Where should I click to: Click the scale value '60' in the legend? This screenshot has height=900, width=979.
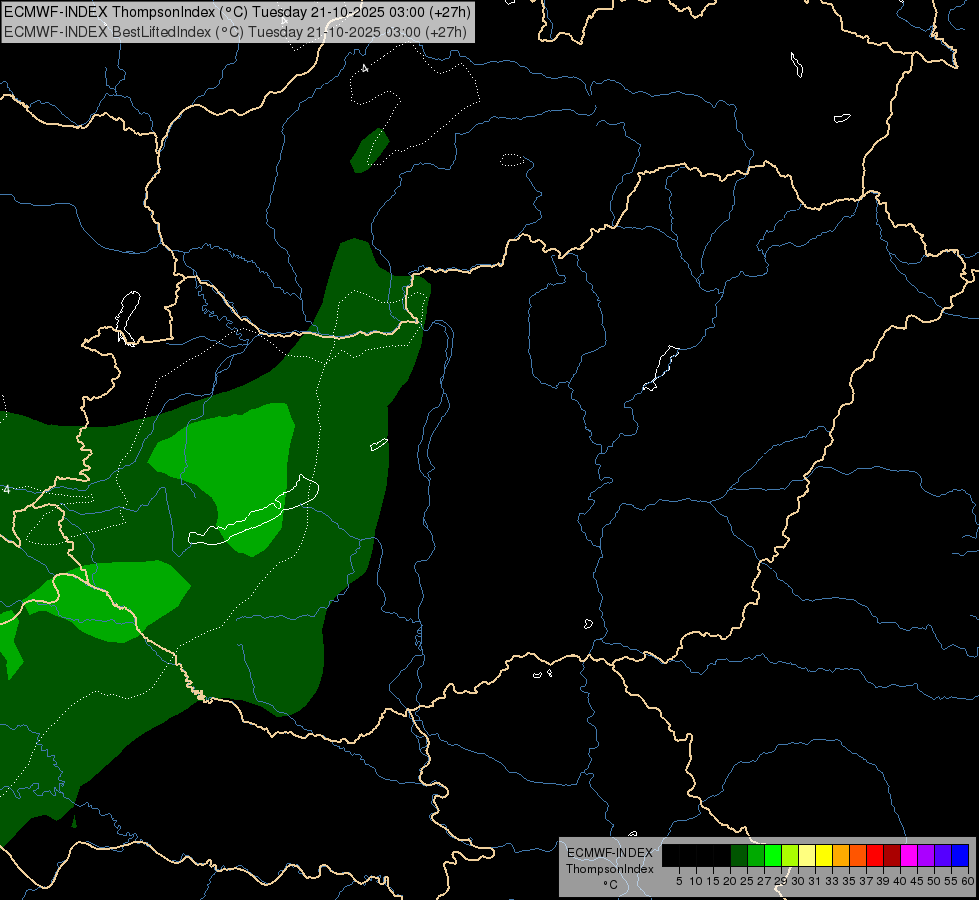pos(968,881)
